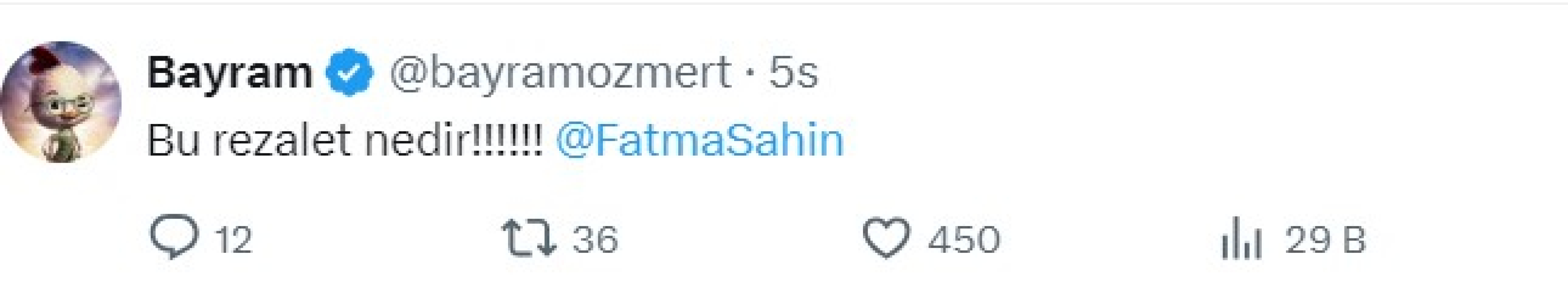Click the like count 450
Screen dimensions: 1568x299
(963, 239)
